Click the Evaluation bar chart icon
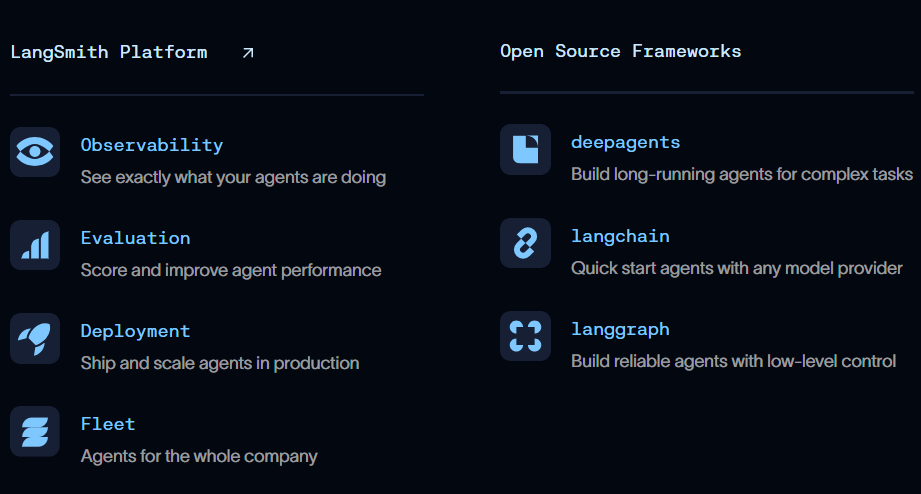This screenshot has height=494, width=921. tap(35, 245)
